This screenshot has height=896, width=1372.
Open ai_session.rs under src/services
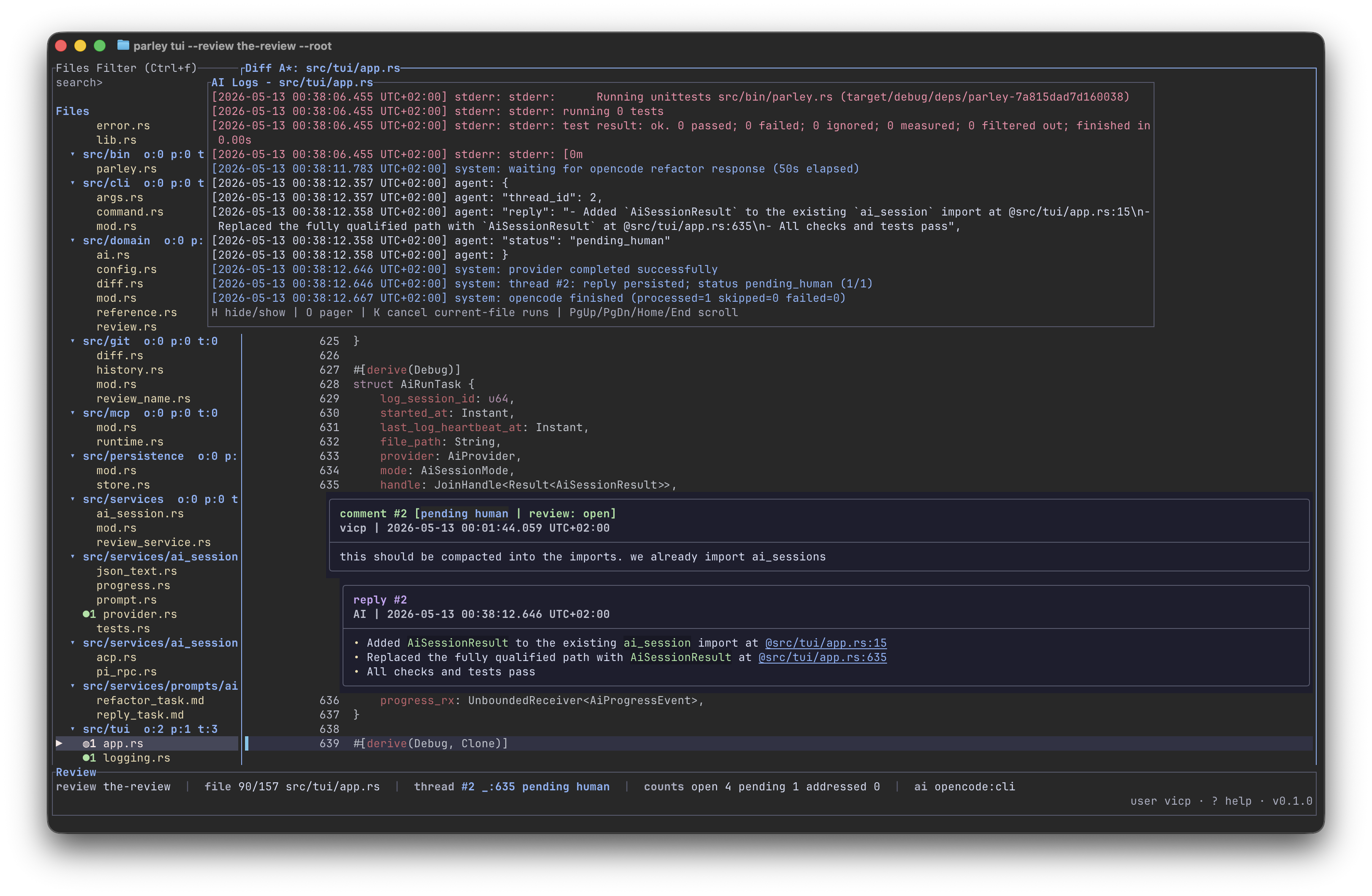[140, 514]
